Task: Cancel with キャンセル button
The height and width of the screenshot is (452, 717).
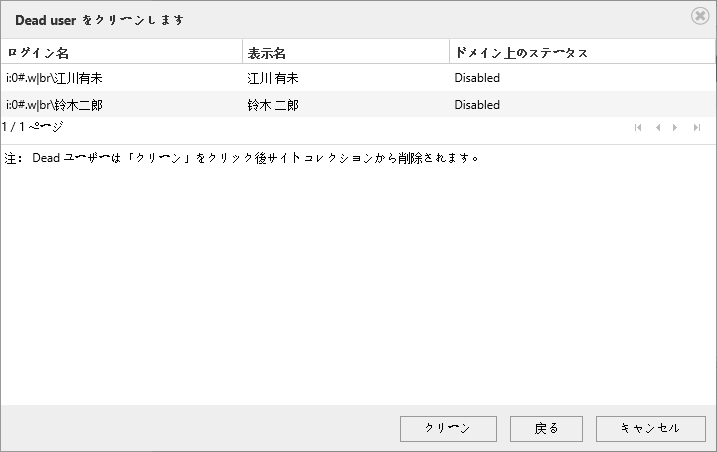Action: pyautogui.click(x=650, y=429)
